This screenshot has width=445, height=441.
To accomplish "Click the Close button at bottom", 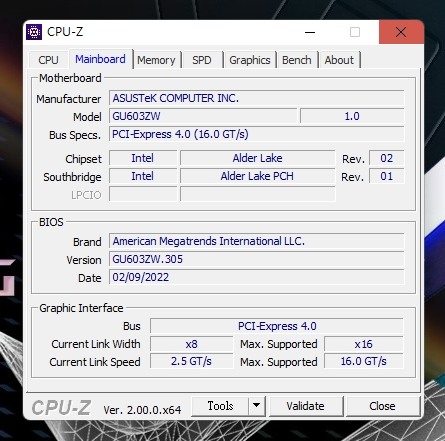I will point(382,406).
